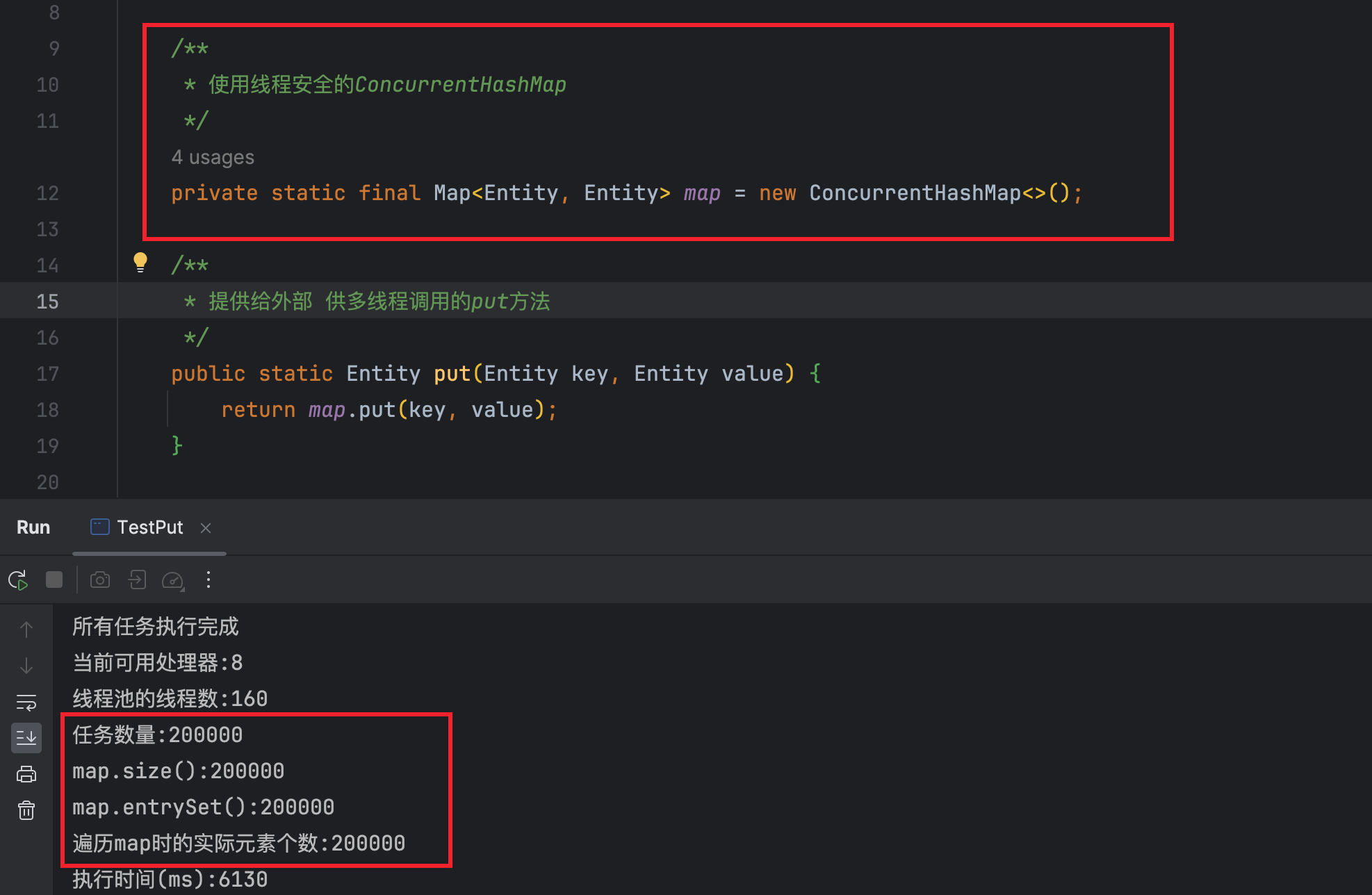Click the Rerun TestPut icon
The image size is (1372, 895).
tap(18, 580)
